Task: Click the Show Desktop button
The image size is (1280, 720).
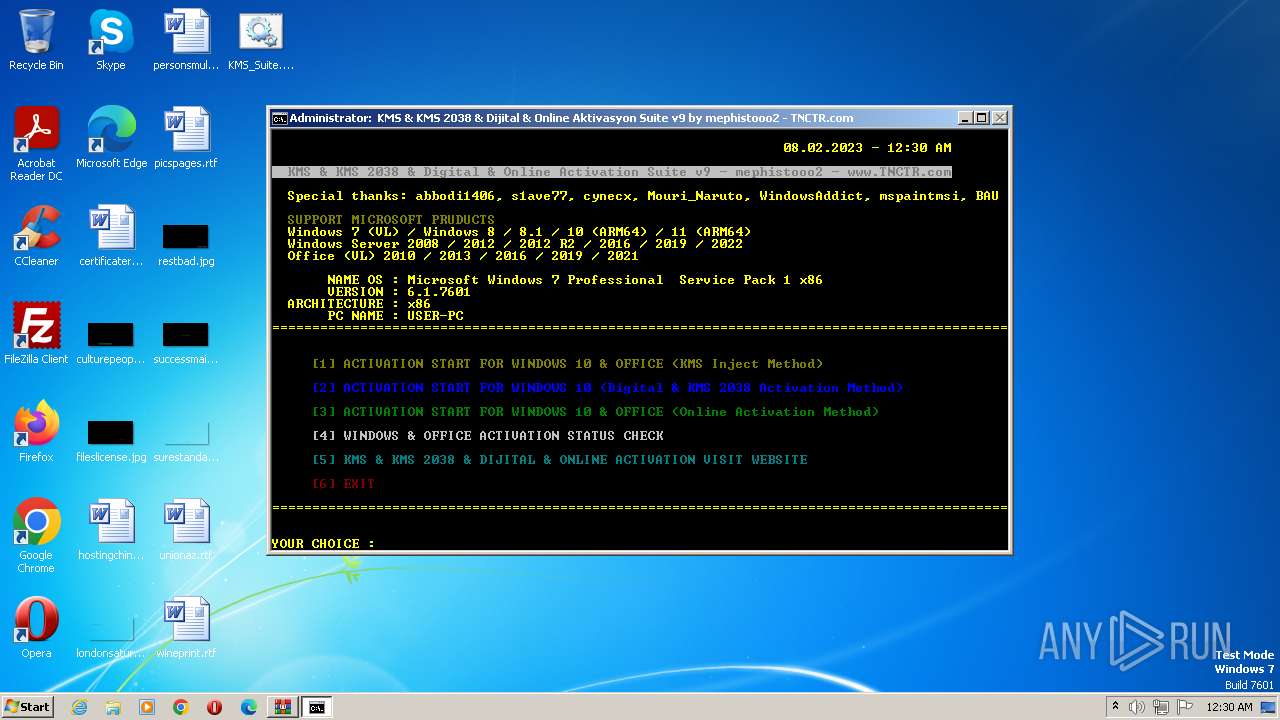Action: [1269, 707]
